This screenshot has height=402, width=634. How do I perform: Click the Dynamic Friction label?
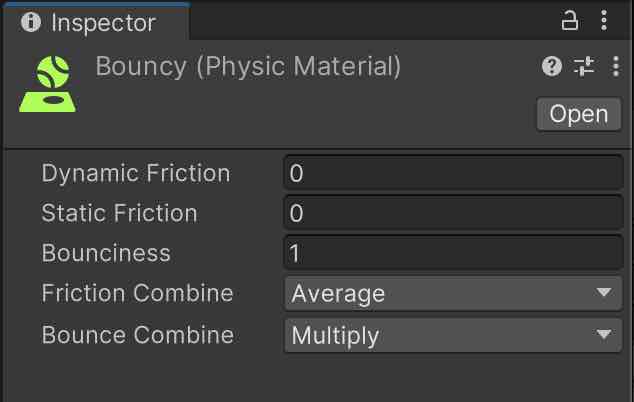(x=136, y=173)
